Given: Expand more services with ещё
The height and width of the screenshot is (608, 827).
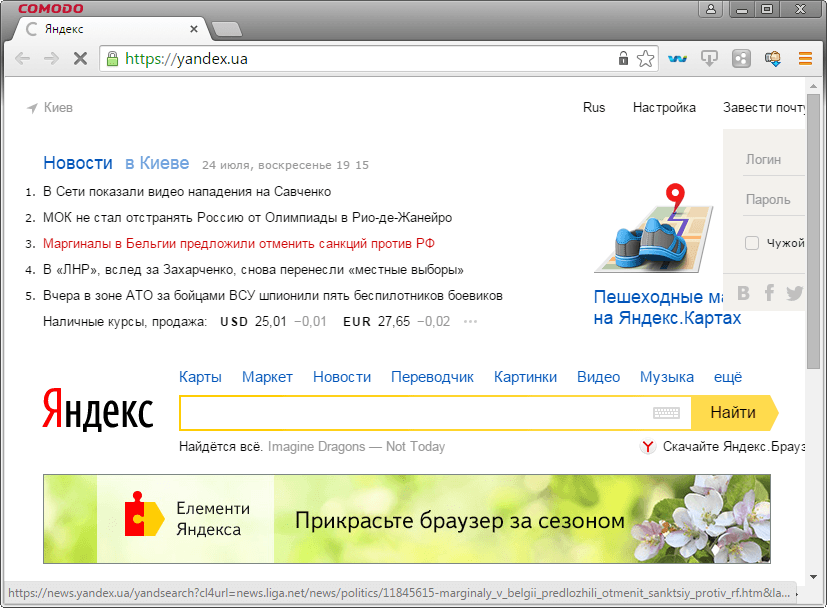Looking at the screenshot, I should tap(728, 377).
